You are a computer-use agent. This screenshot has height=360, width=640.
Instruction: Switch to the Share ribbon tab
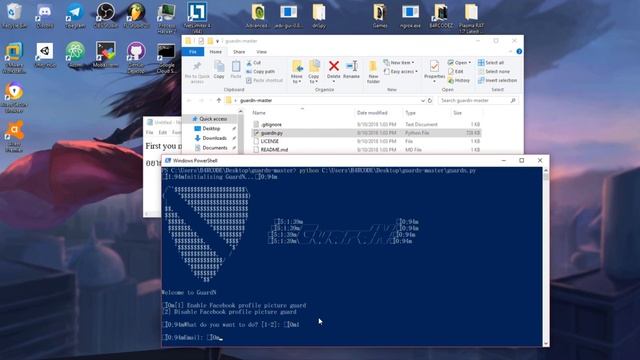tap(239, 52)
